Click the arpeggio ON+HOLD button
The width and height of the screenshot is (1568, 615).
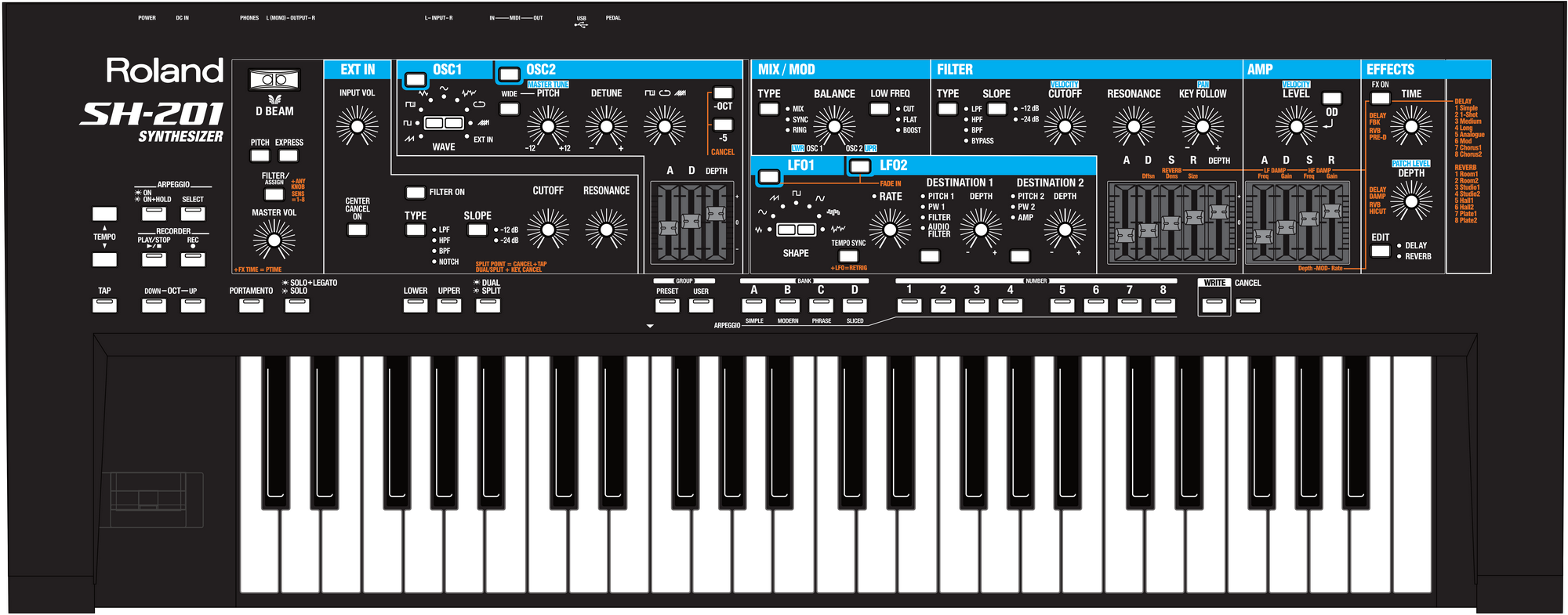[x=154, y=213]
